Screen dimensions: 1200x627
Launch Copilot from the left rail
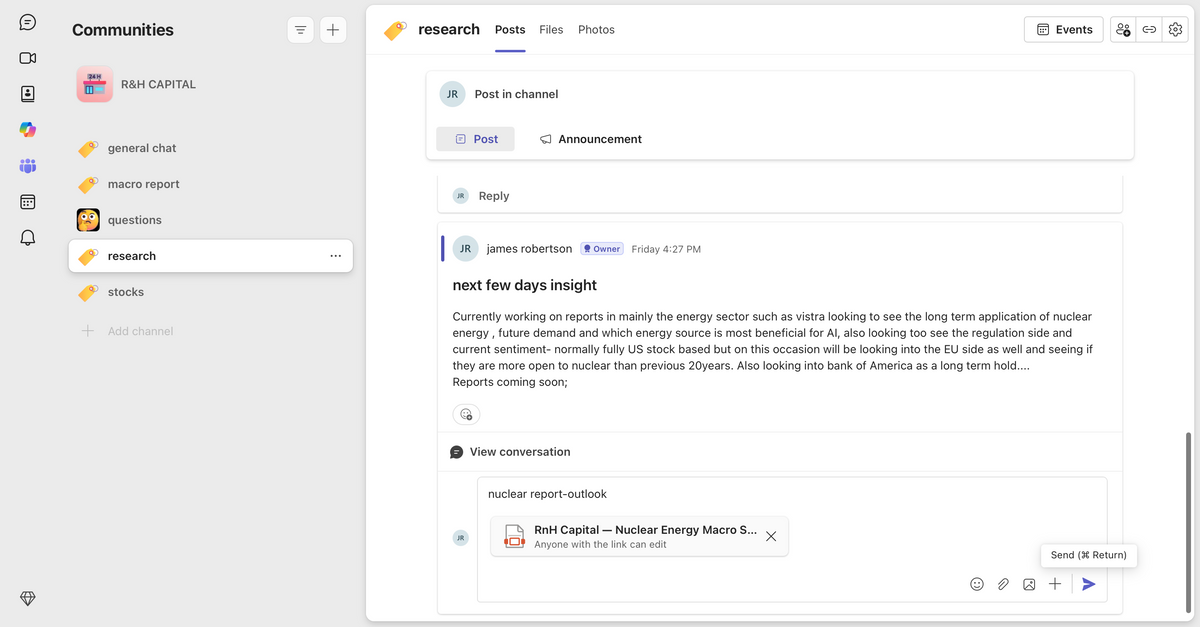pos(28,130)
